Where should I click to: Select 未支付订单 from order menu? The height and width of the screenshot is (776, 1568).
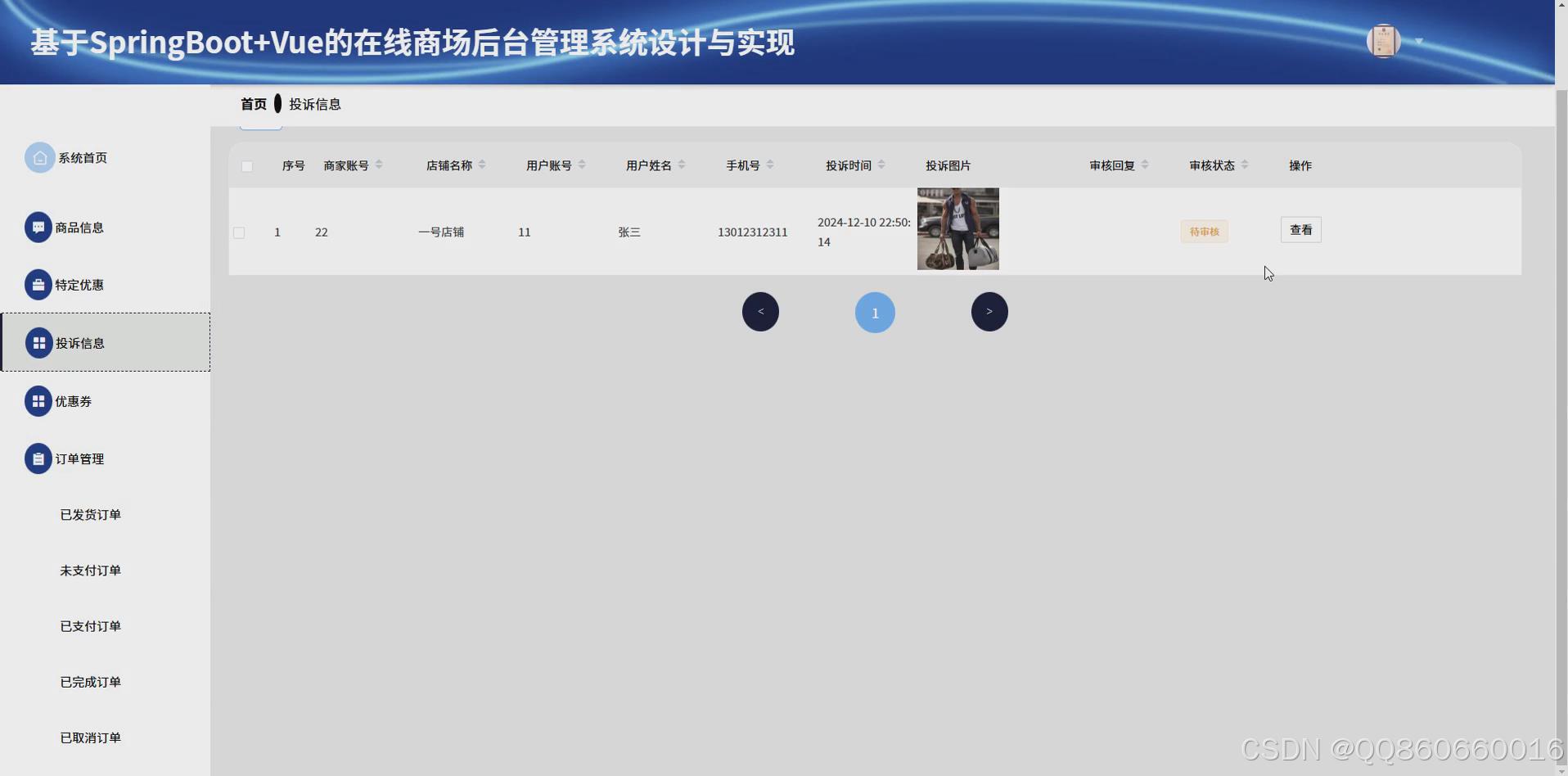pos(90,570)
